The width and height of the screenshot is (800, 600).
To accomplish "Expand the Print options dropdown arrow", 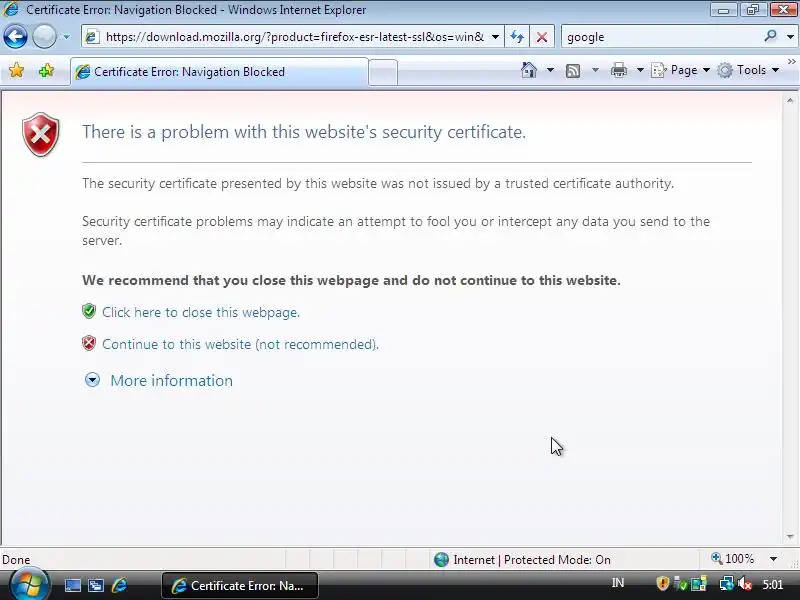I will click(640, 70).
